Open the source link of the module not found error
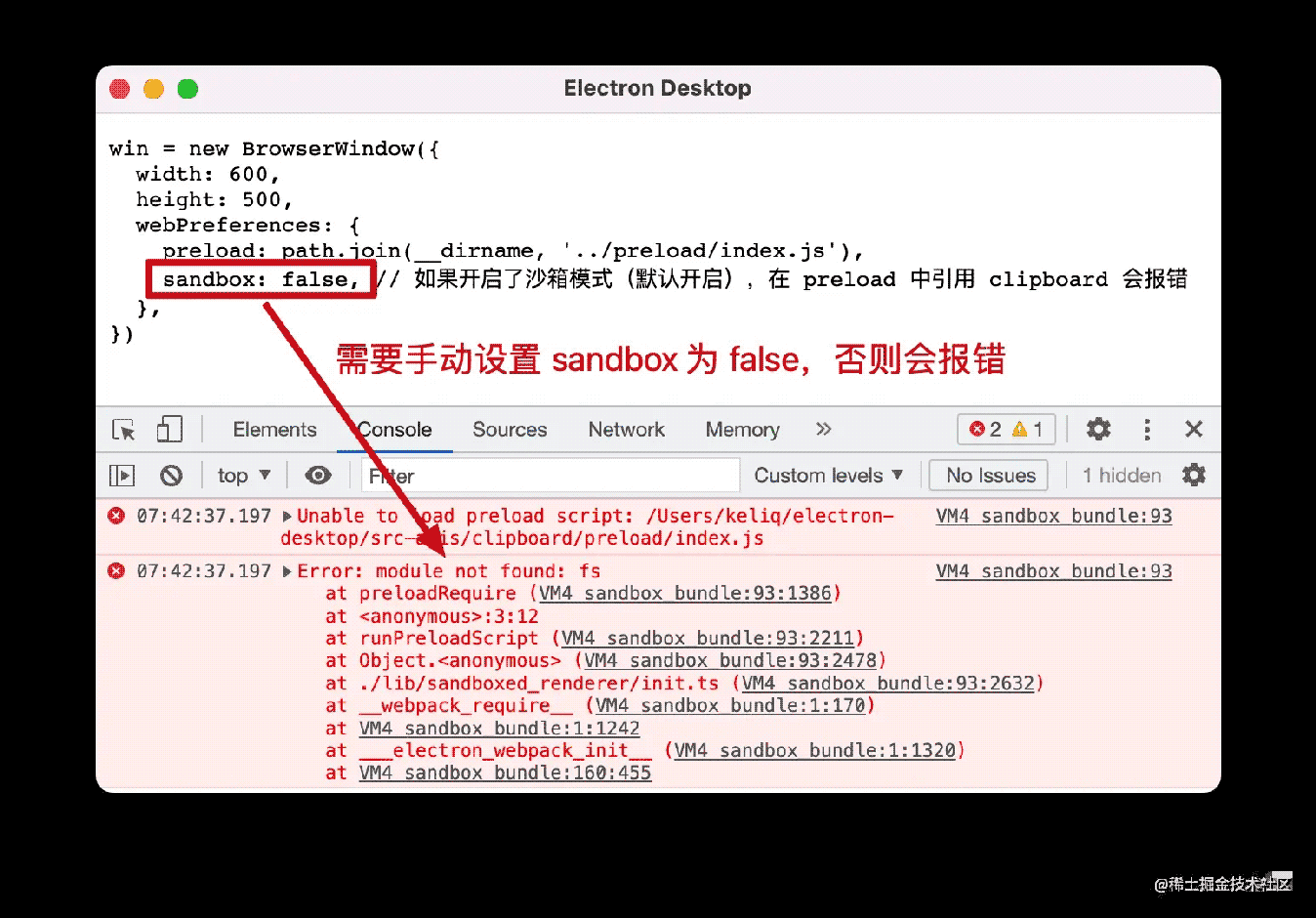 pos(1053,571)
